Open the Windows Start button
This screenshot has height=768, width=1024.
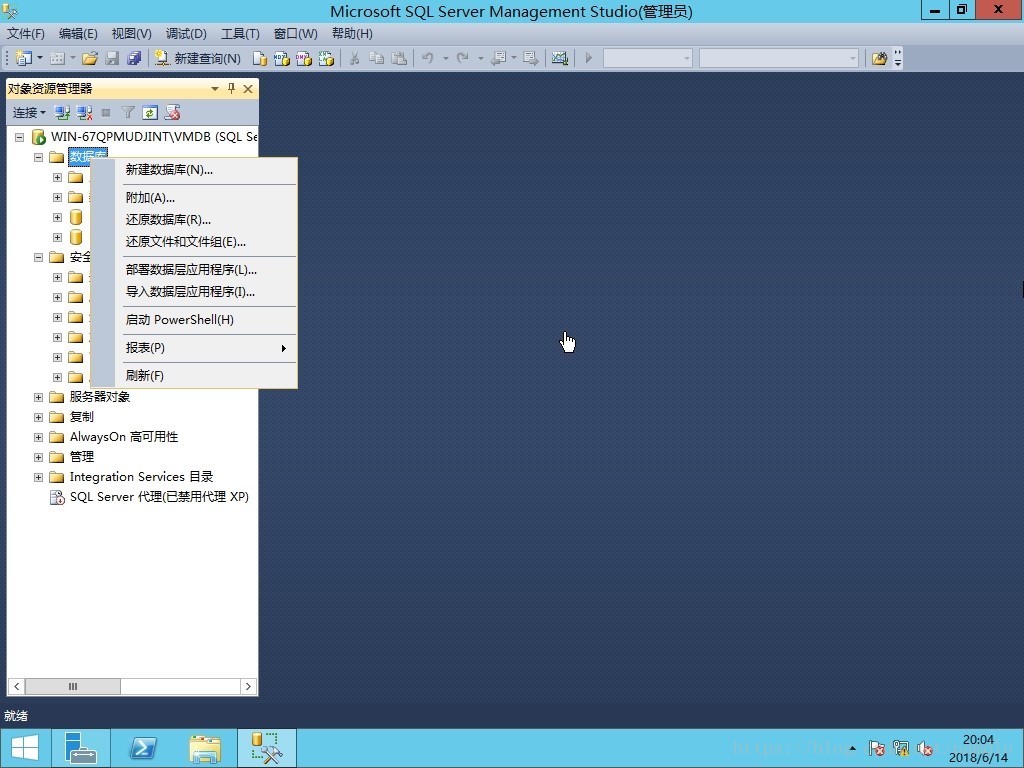pos(25,748)
